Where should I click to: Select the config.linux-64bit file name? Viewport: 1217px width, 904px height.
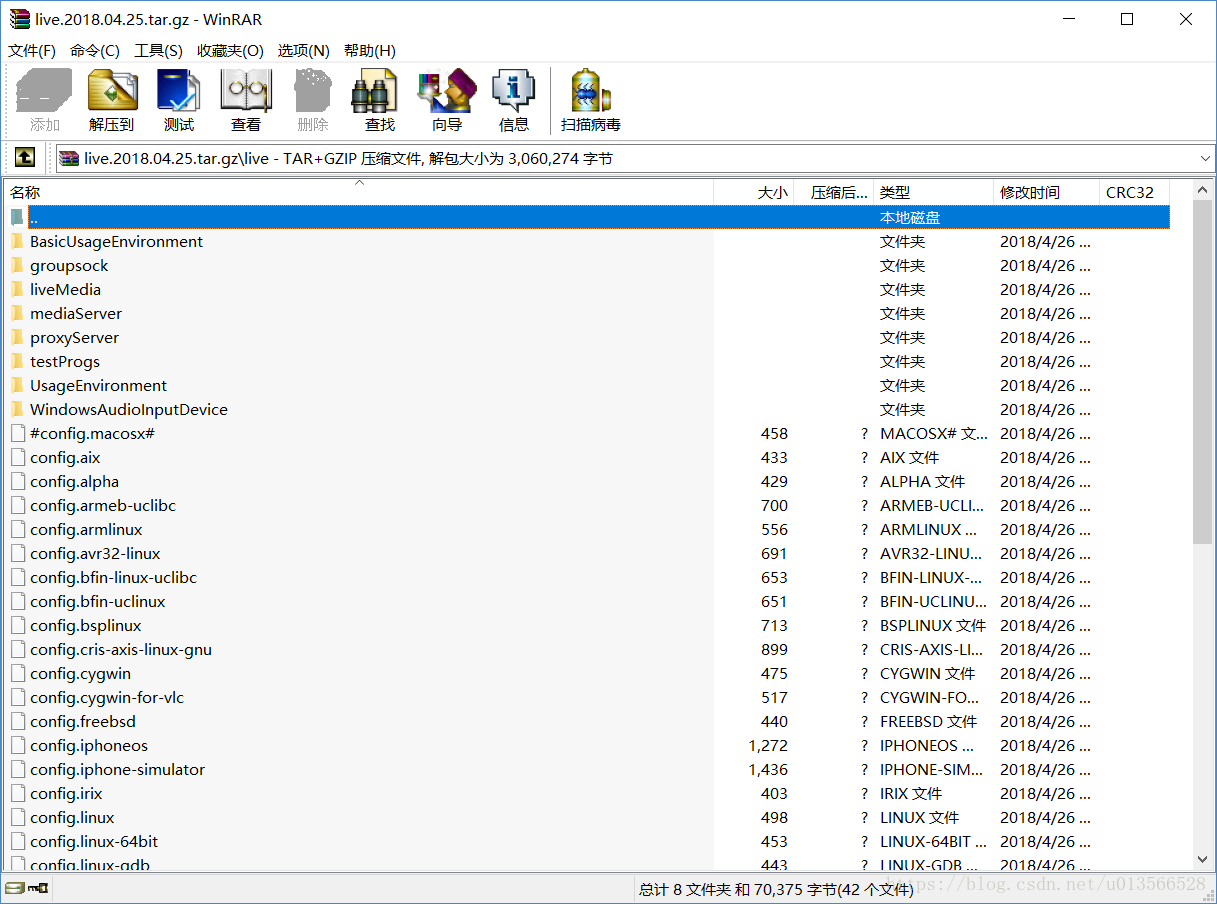tap(94, 841)
